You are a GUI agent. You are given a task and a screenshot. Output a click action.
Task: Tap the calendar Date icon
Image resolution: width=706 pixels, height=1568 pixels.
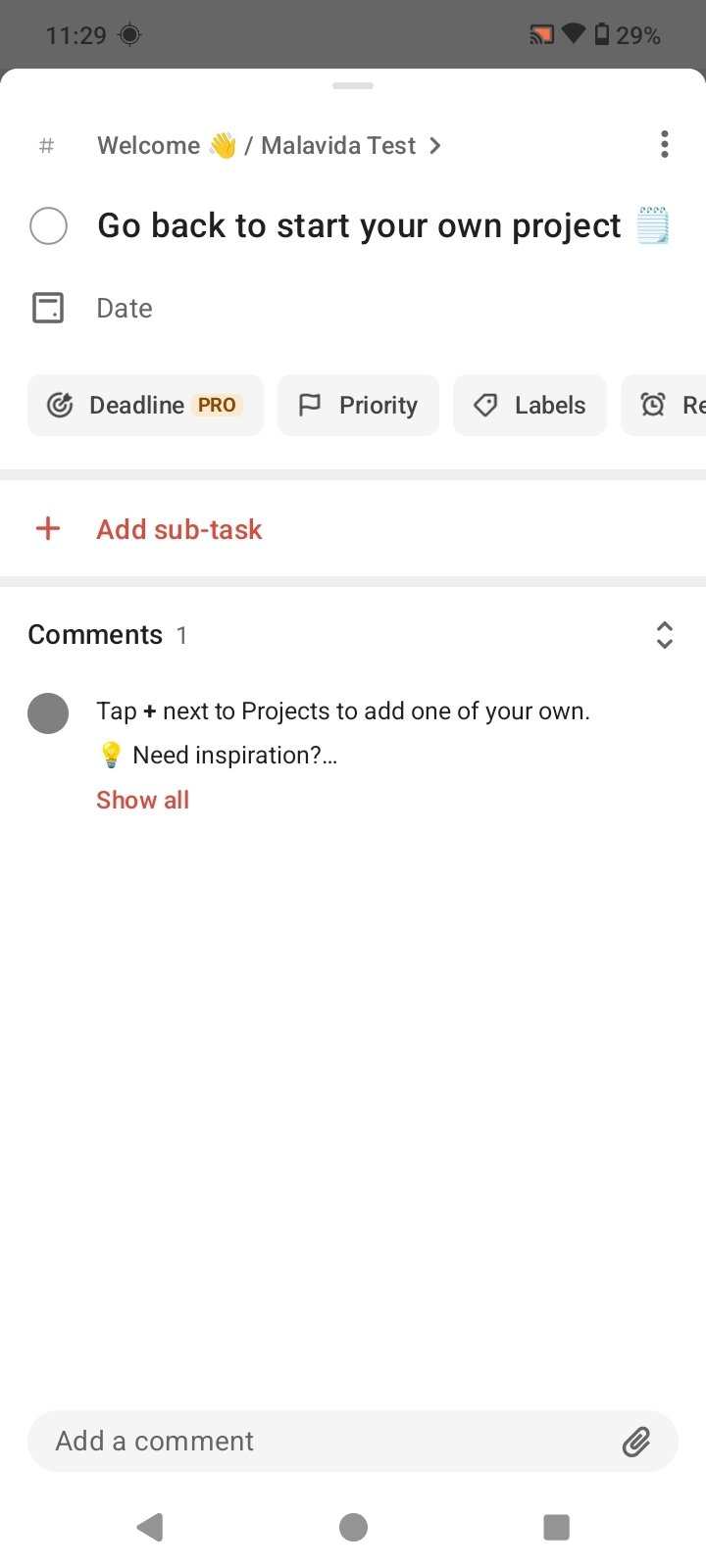pyautogui.click(x=48, y=308)
